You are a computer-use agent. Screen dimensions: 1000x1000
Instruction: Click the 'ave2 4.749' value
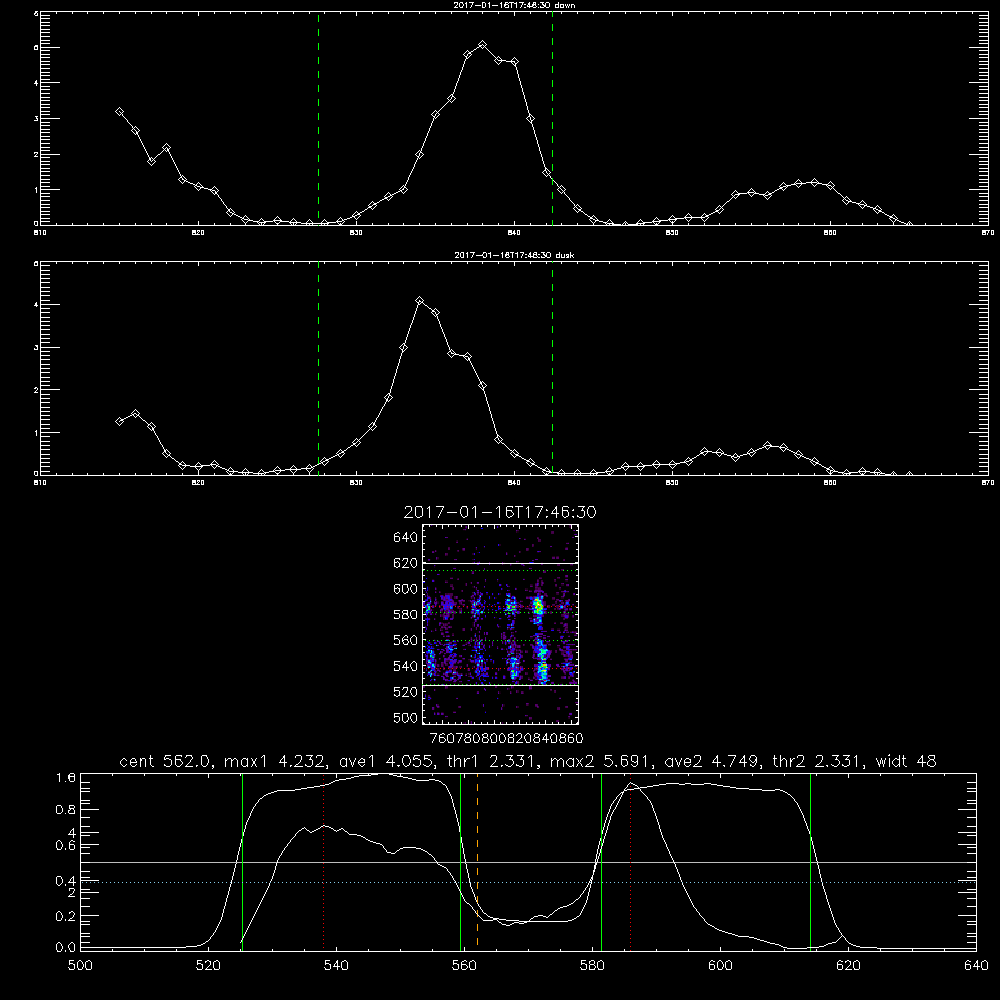[x=710, y=761]
